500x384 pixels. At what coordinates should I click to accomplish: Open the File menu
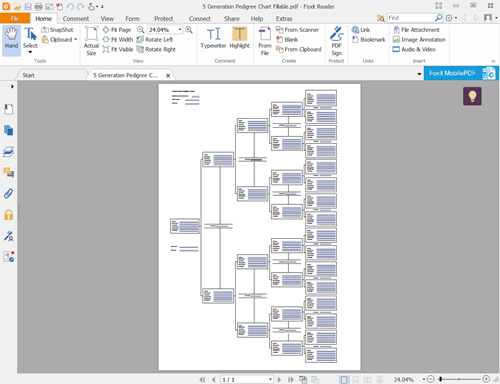15,19
